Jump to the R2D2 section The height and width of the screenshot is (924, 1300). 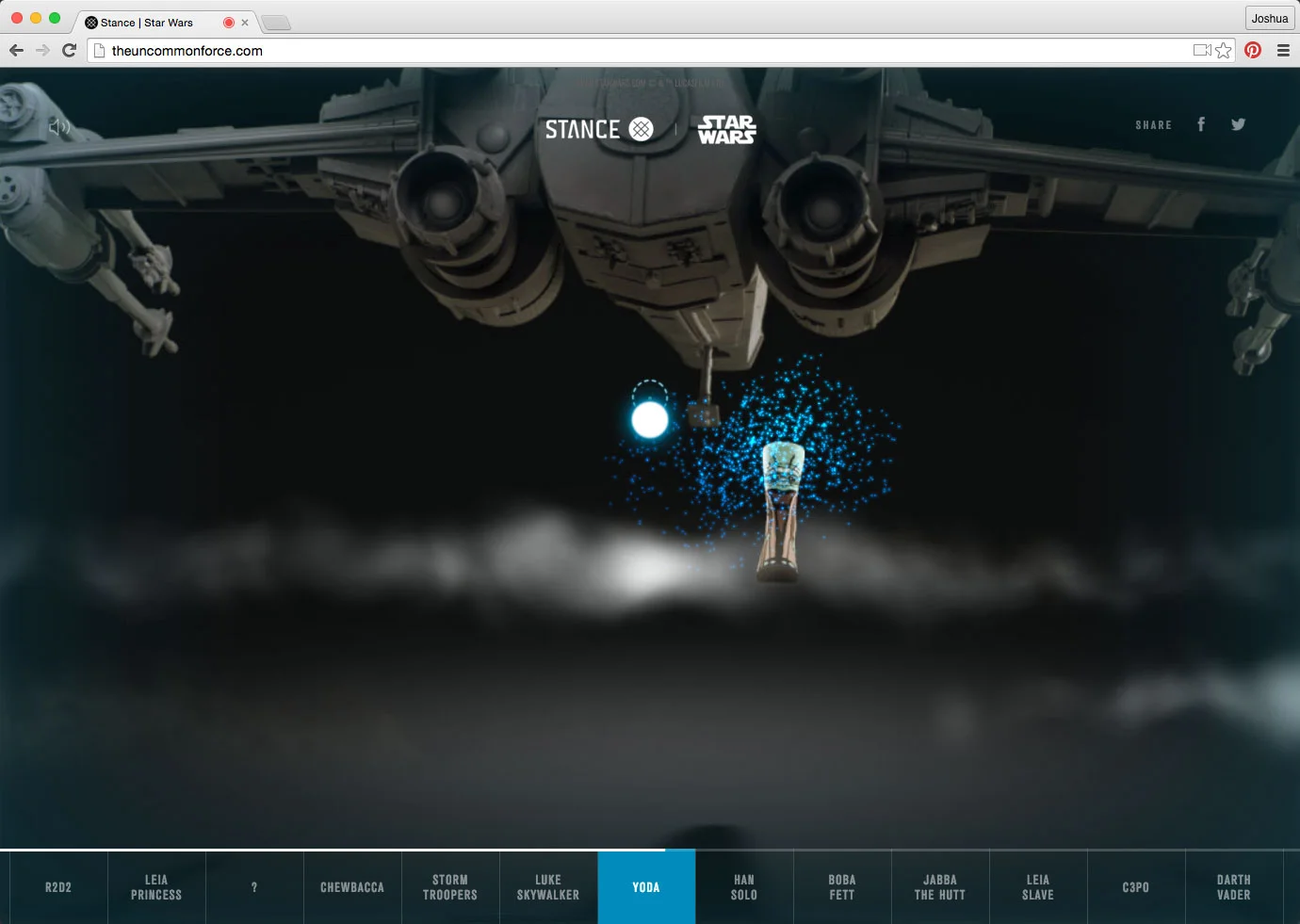[x=58, y=887]
